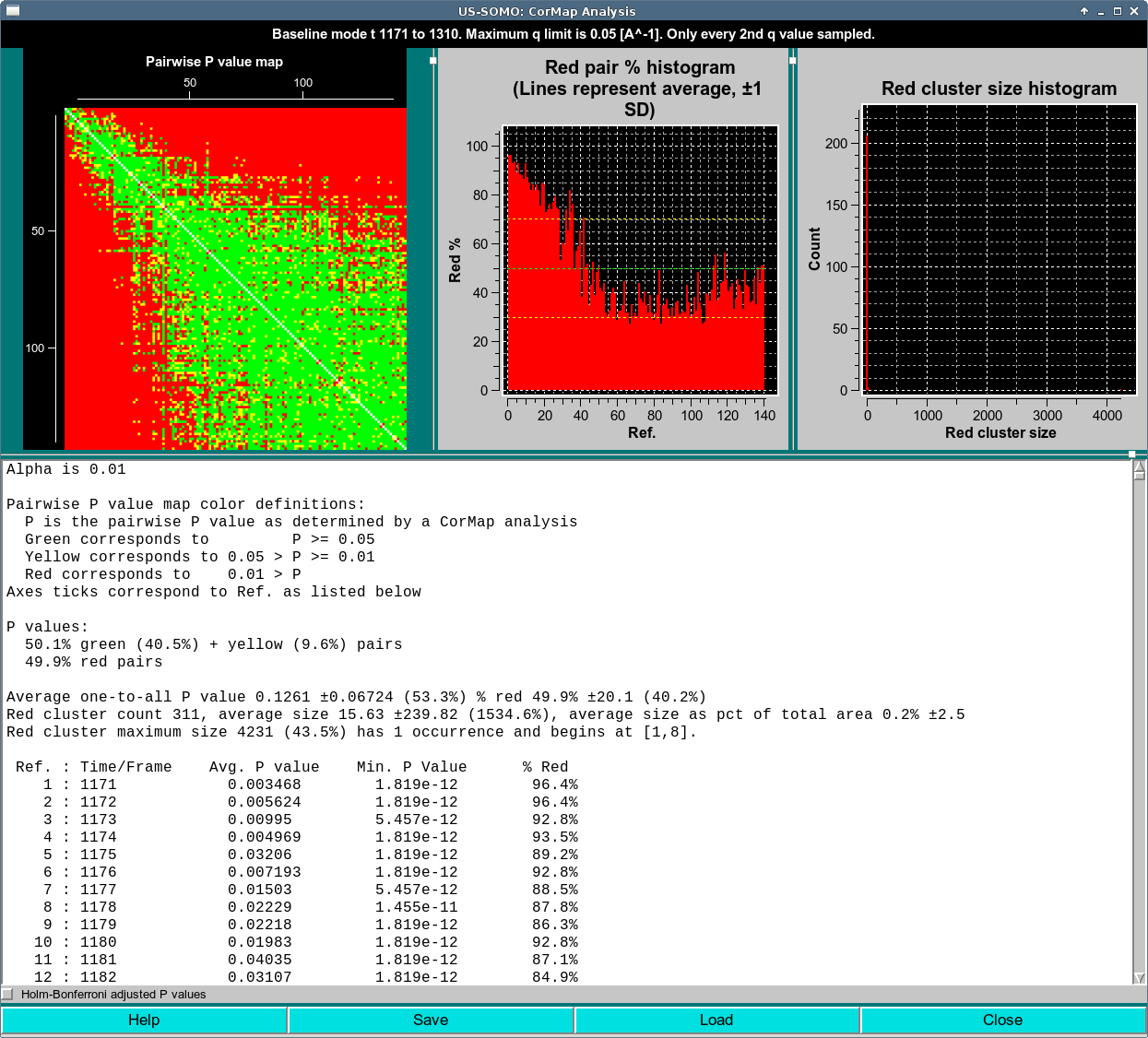Save the CorMap analysis results
This screenshot has width=1148, height=1038.
click(x=431, y=1020)
